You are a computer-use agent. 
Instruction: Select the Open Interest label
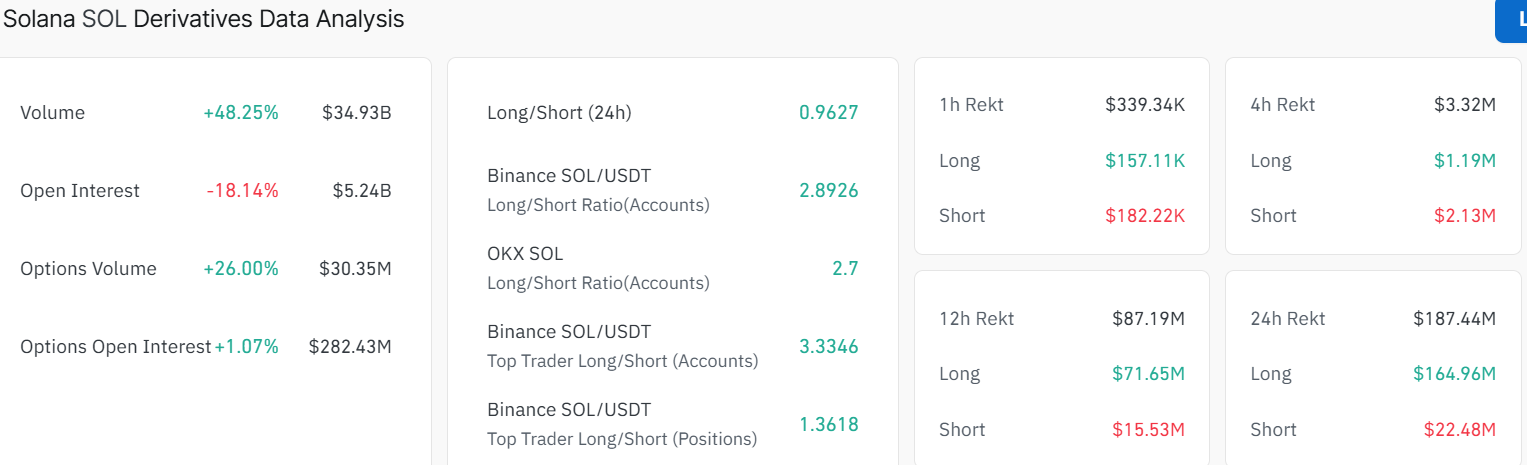(x=80, y=191)
